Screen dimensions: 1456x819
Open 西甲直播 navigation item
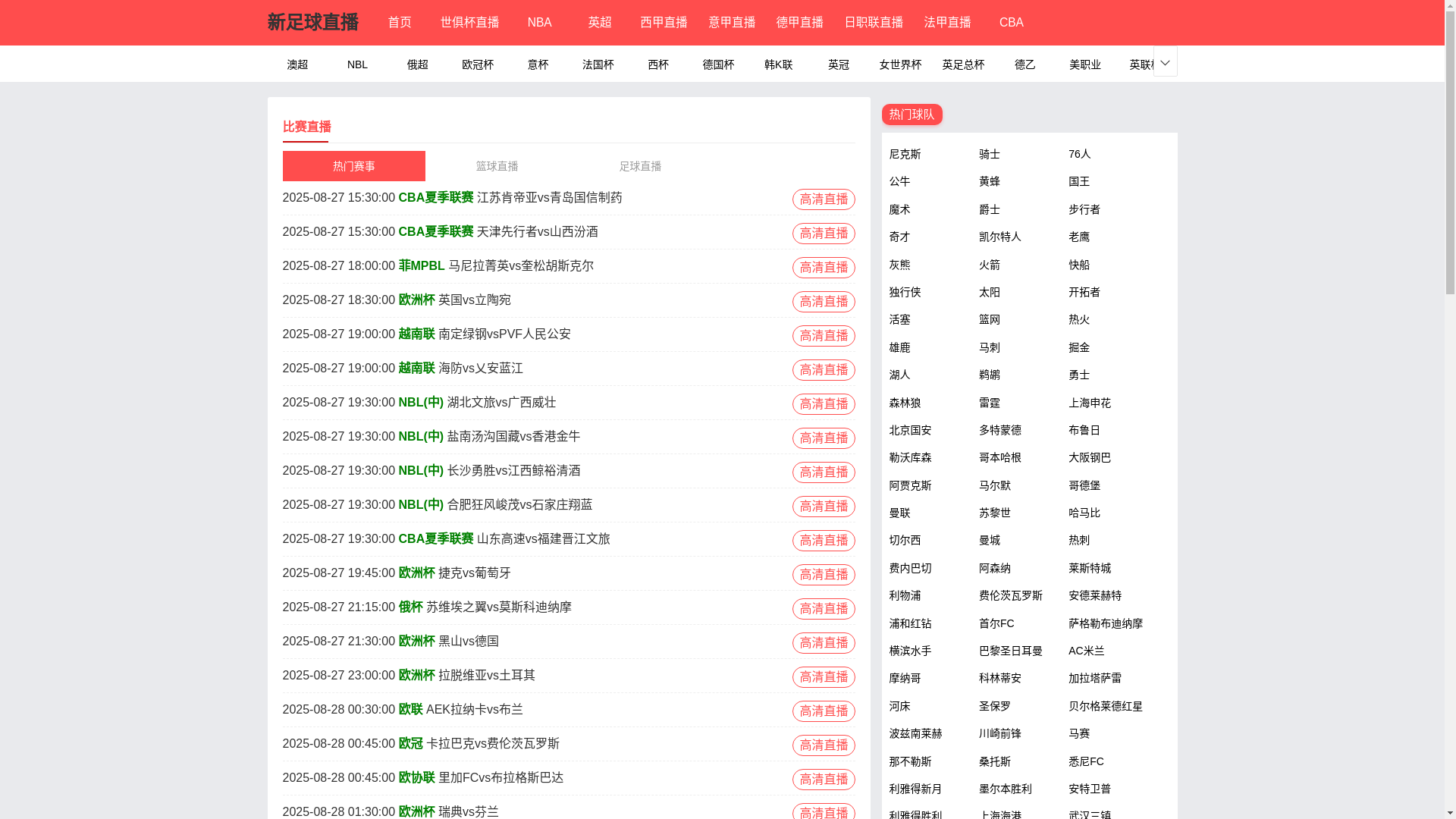coord(664,23)
